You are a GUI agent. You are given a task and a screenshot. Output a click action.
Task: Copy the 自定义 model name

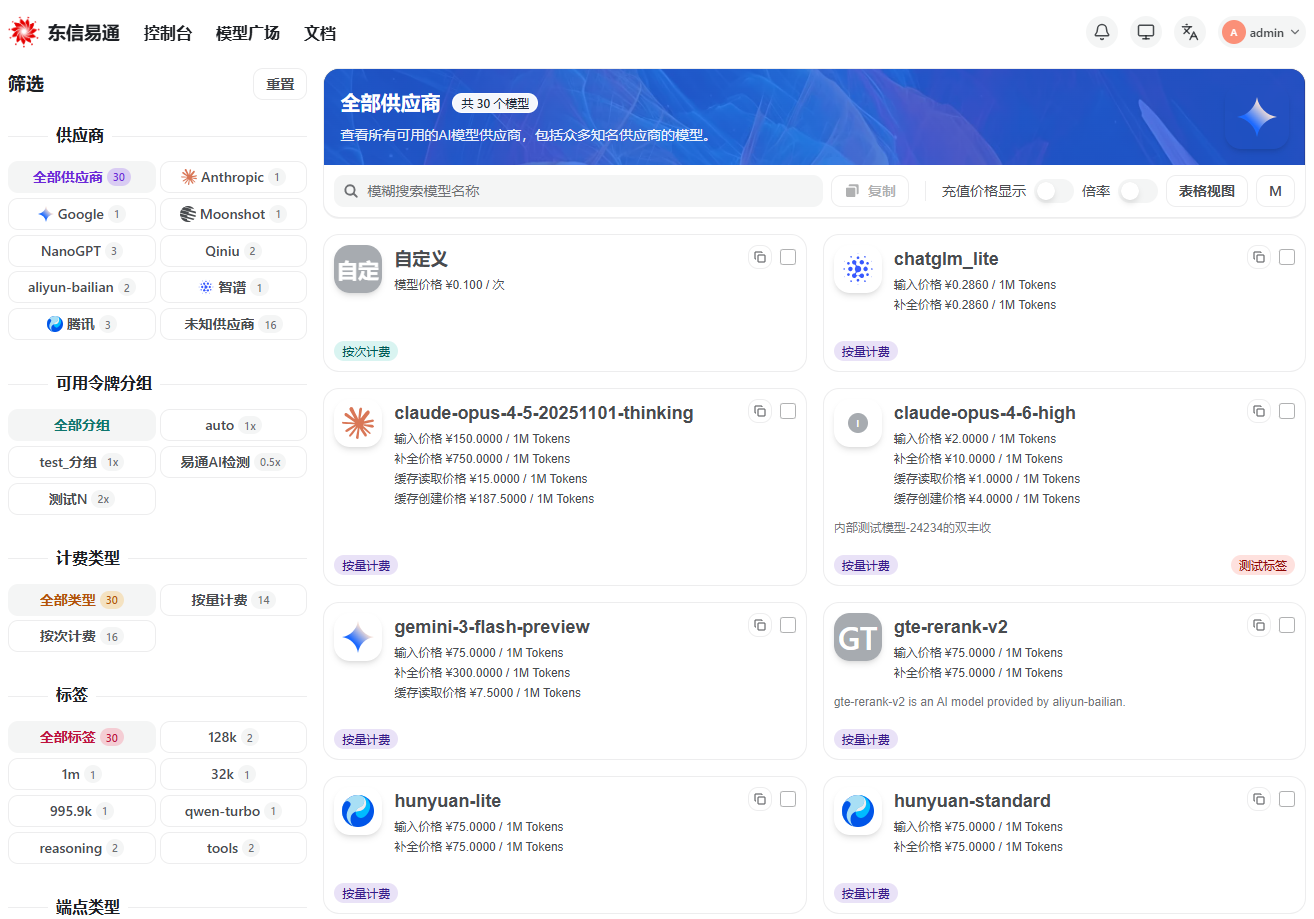point(760,257)
